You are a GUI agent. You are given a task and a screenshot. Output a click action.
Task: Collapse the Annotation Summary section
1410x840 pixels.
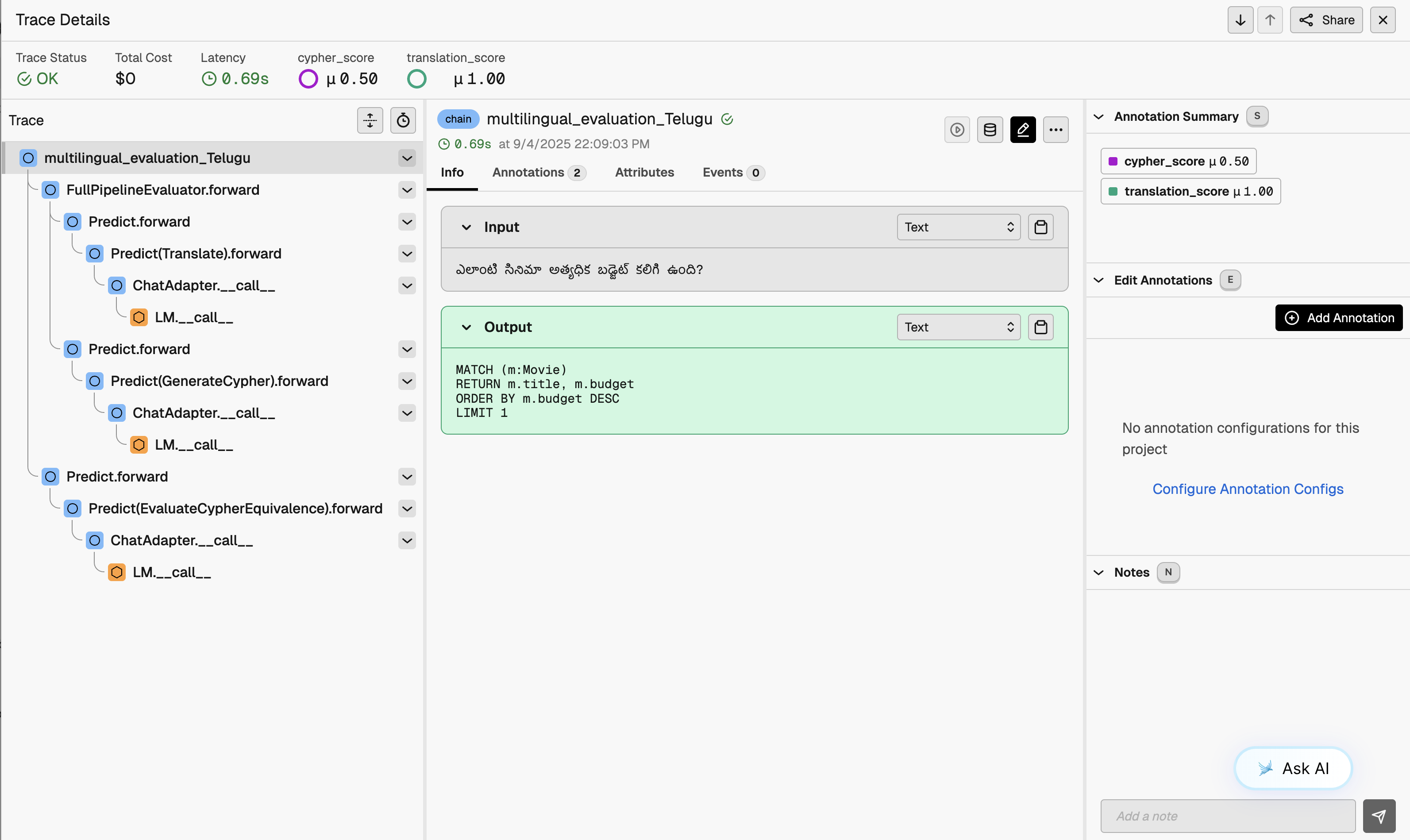[1098, 116]
